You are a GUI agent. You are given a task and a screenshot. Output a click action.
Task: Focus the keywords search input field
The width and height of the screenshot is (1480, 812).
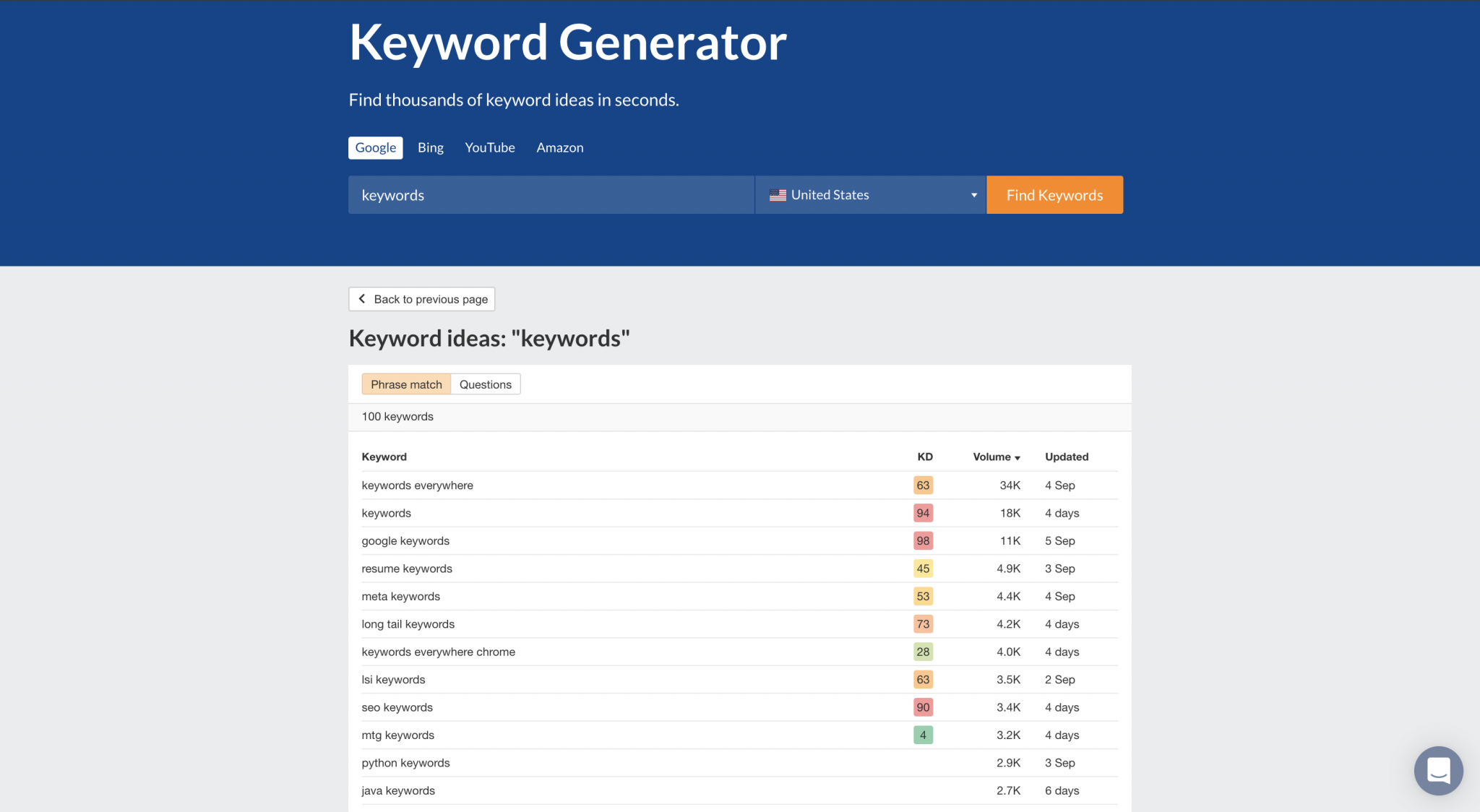pyautogui.click(x=551, y=195)
